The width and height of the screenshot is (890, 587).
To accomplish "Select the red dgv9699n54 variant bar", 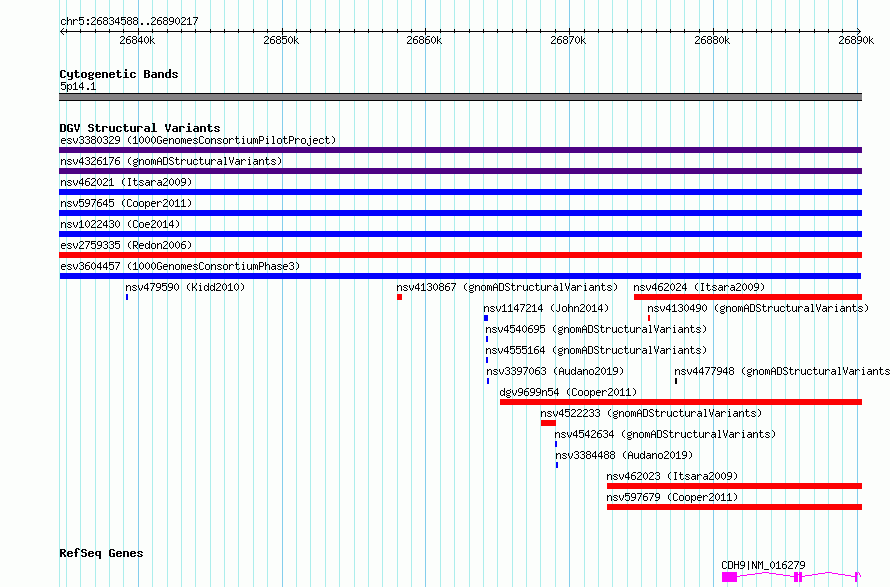I will (x=681, y=402).
